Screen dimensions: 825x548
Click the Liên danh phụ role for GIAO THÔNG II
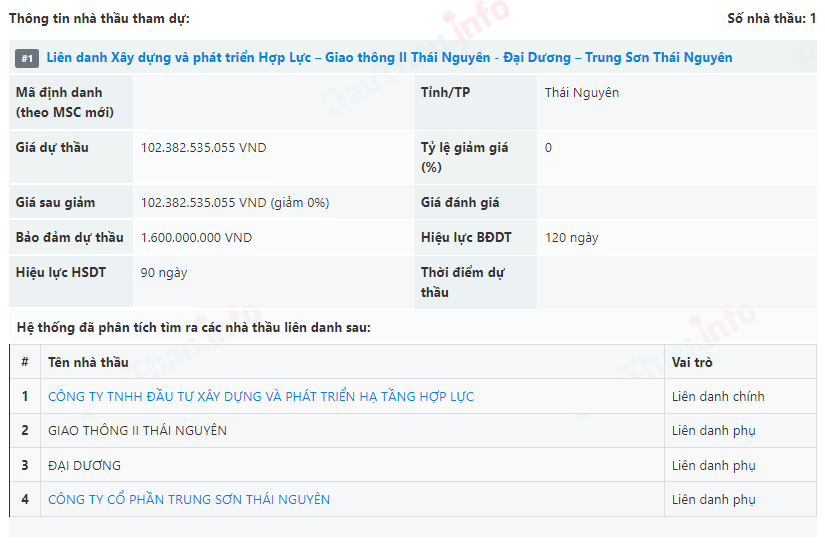[713, 431]
